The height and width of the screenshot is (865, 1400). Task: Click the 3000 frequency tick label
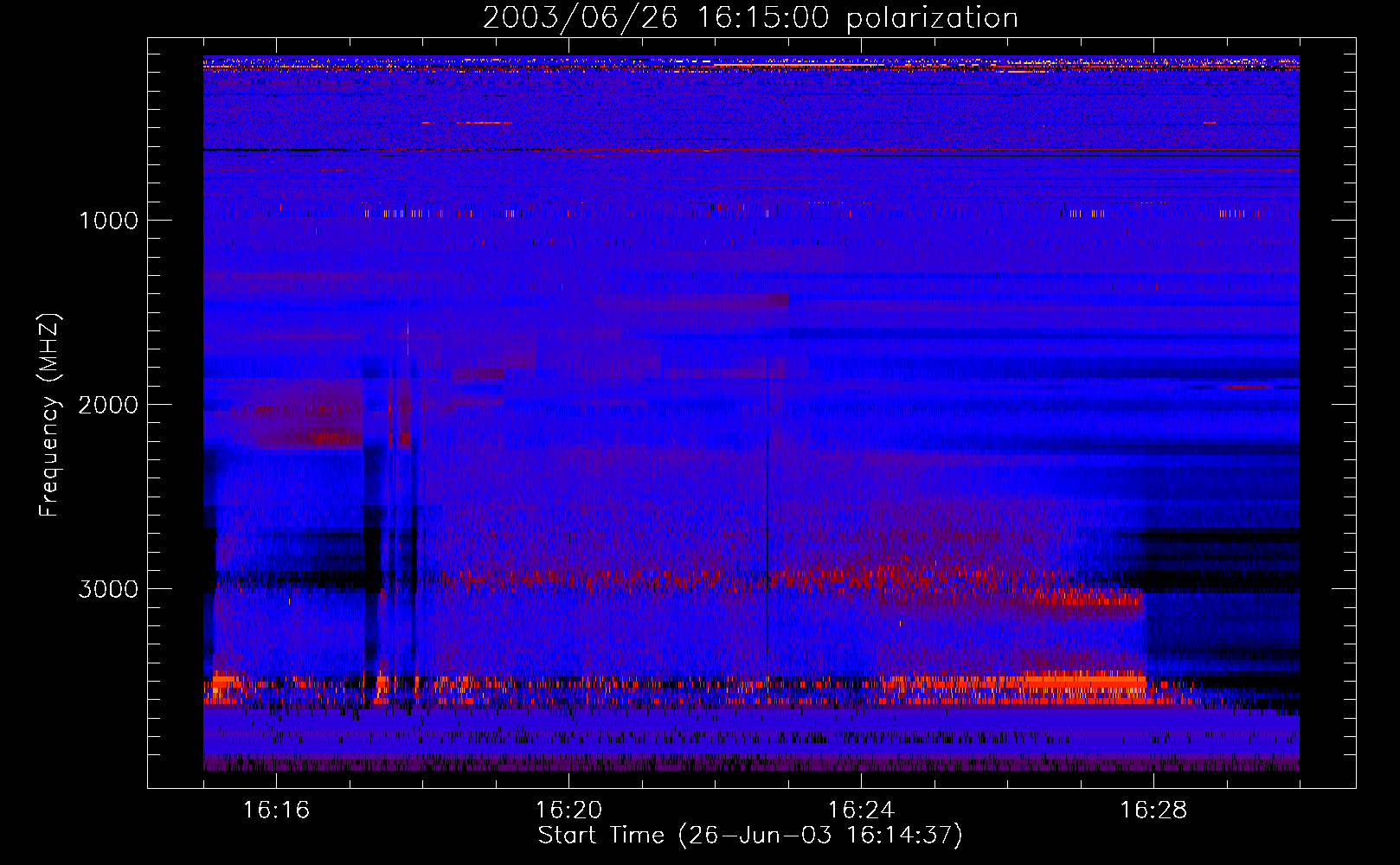coord(108,589)
